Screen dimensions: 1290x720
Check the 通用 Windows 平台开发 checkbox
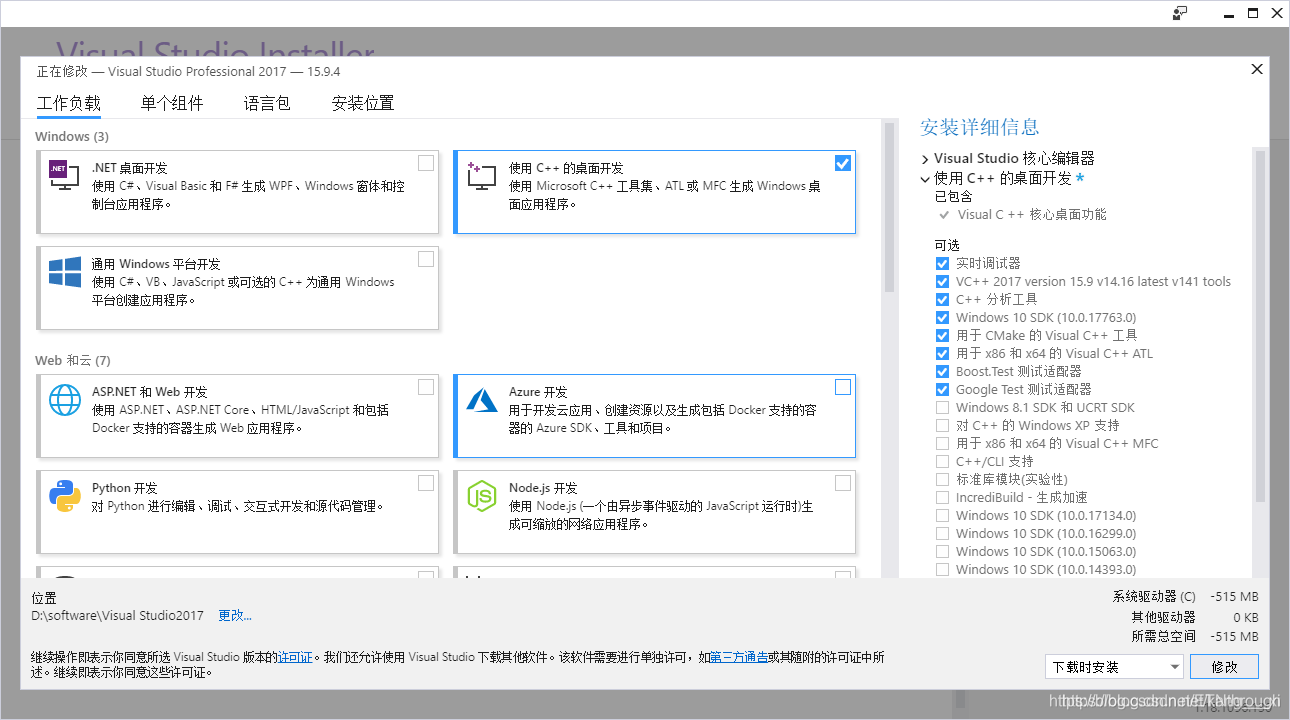[426, 259]
